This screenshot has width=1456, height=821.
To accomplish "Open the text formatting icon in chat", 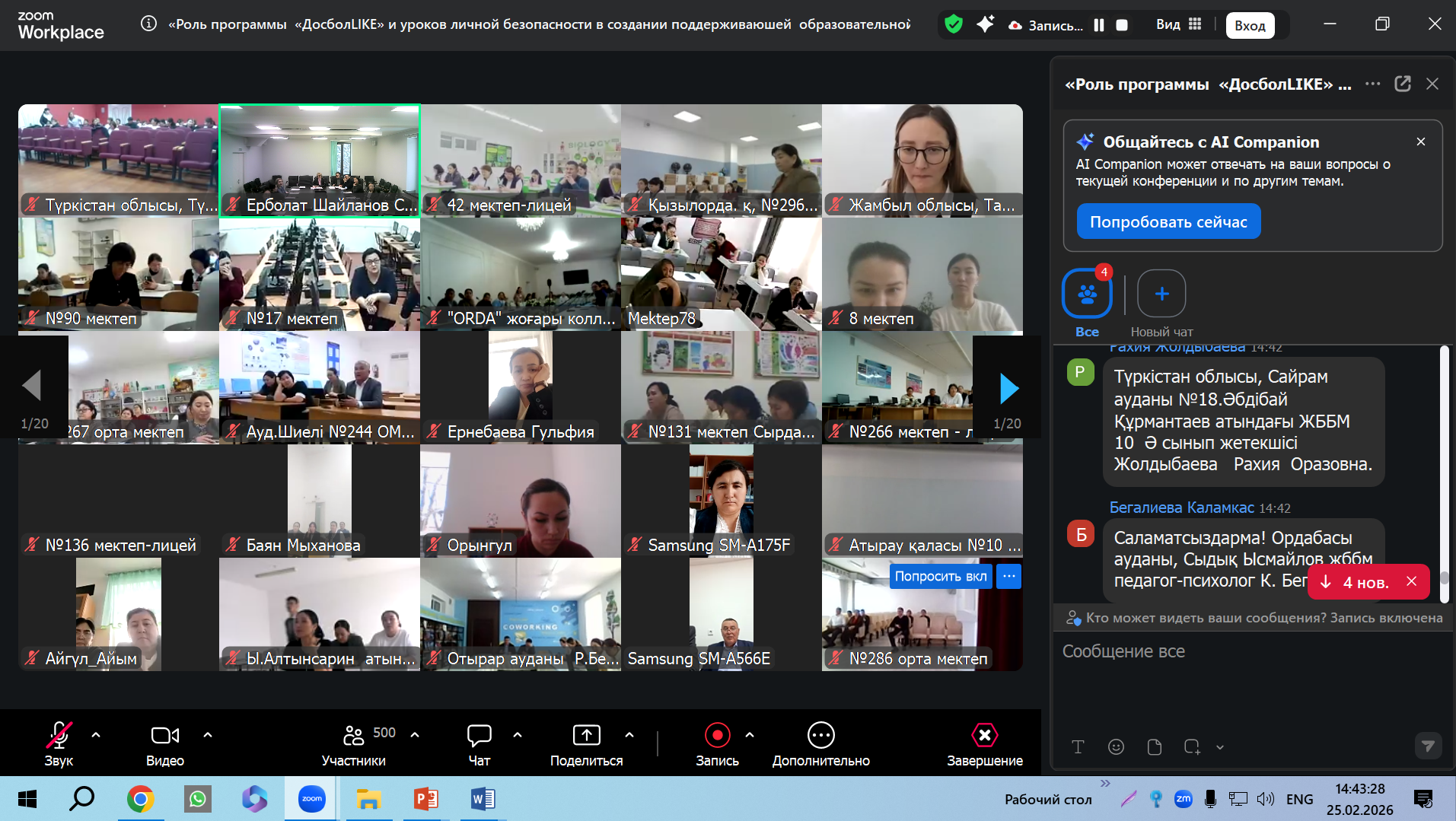I will (1078, 746).
